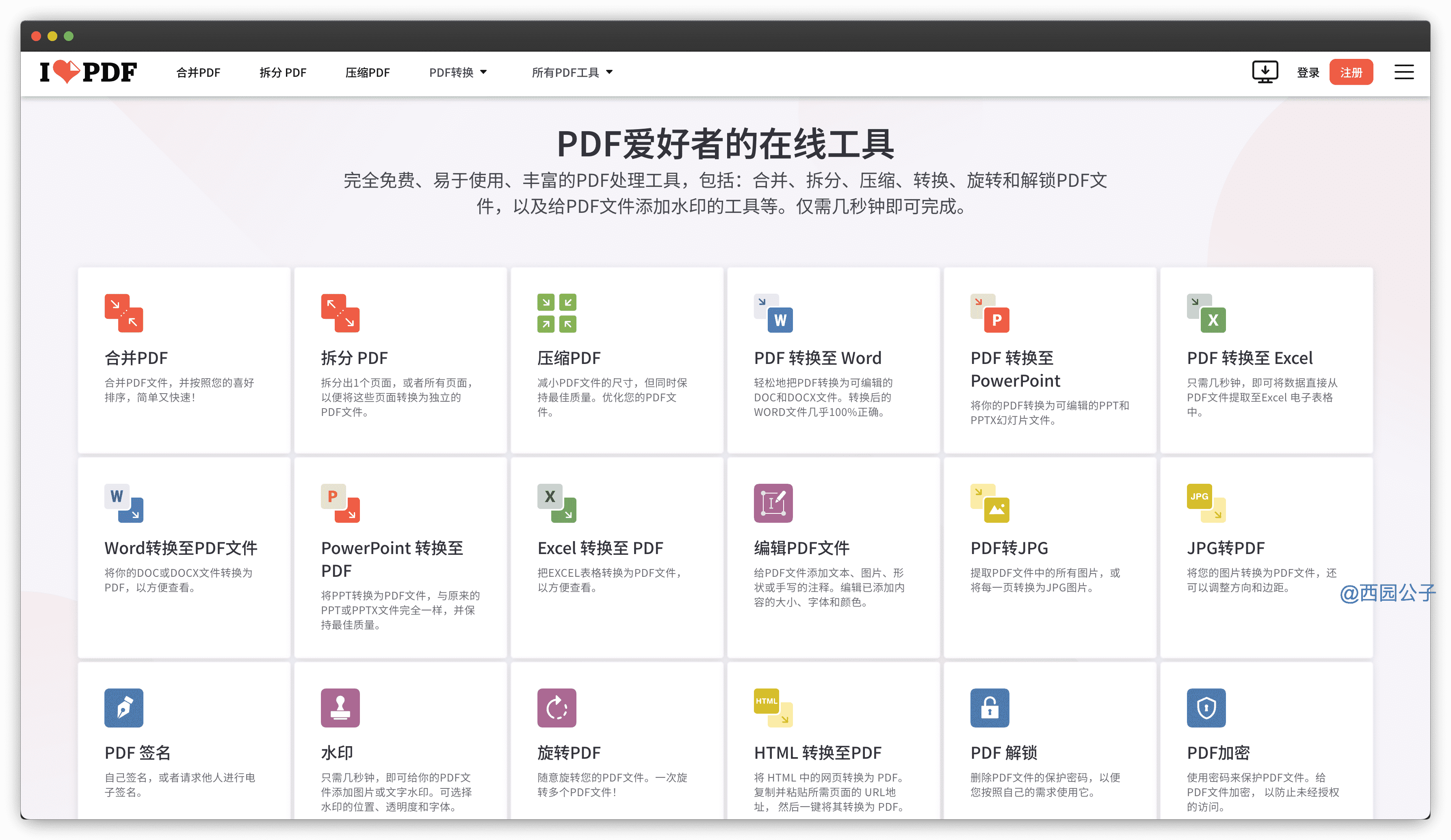This screenshot has width=1451, height=840.
Task: Click description '合并PDF文件，并按照您的喜好排序'
Action: (179, 390)
